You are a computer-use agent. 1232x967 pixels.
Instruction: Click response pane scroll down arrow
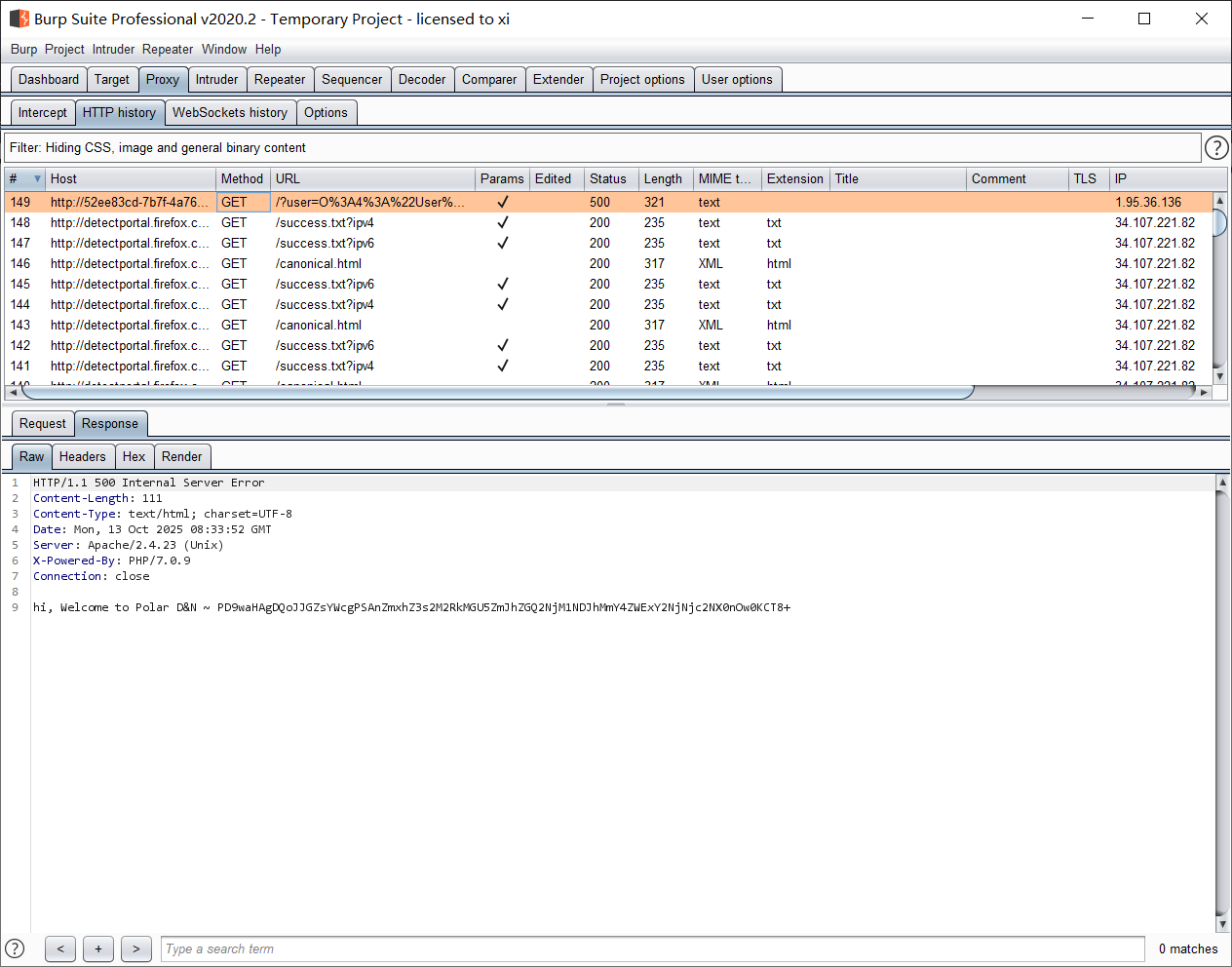click(x=1222, y=924)
